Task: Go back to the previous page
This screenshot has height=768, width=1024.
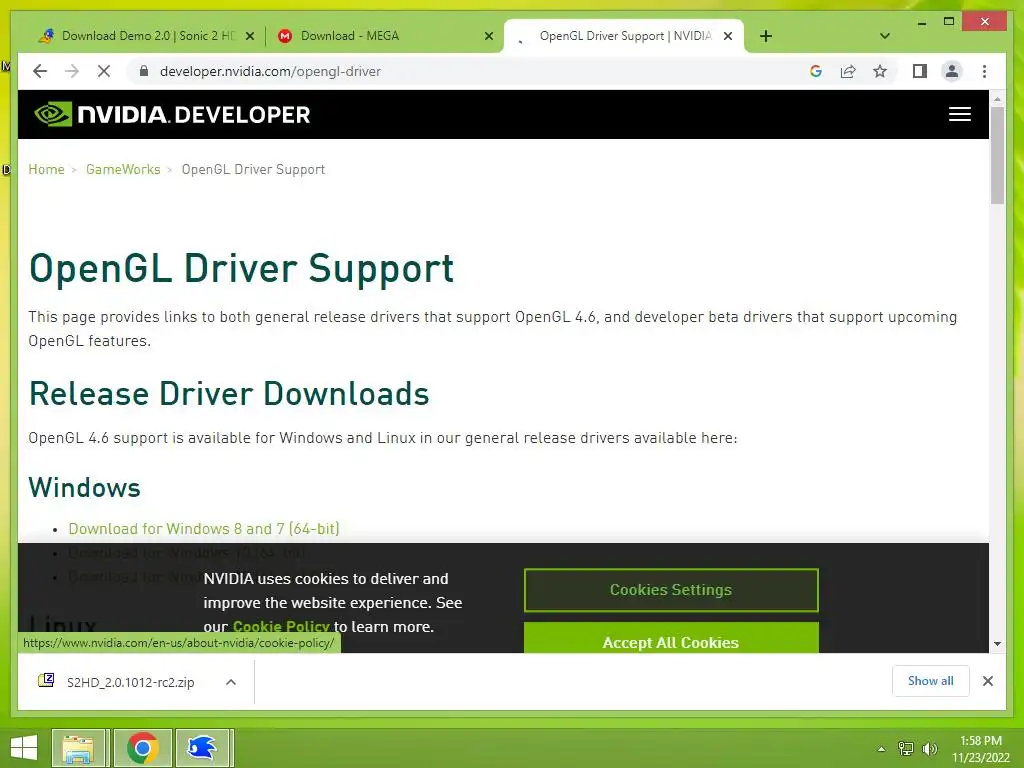Action: point(40,71)
